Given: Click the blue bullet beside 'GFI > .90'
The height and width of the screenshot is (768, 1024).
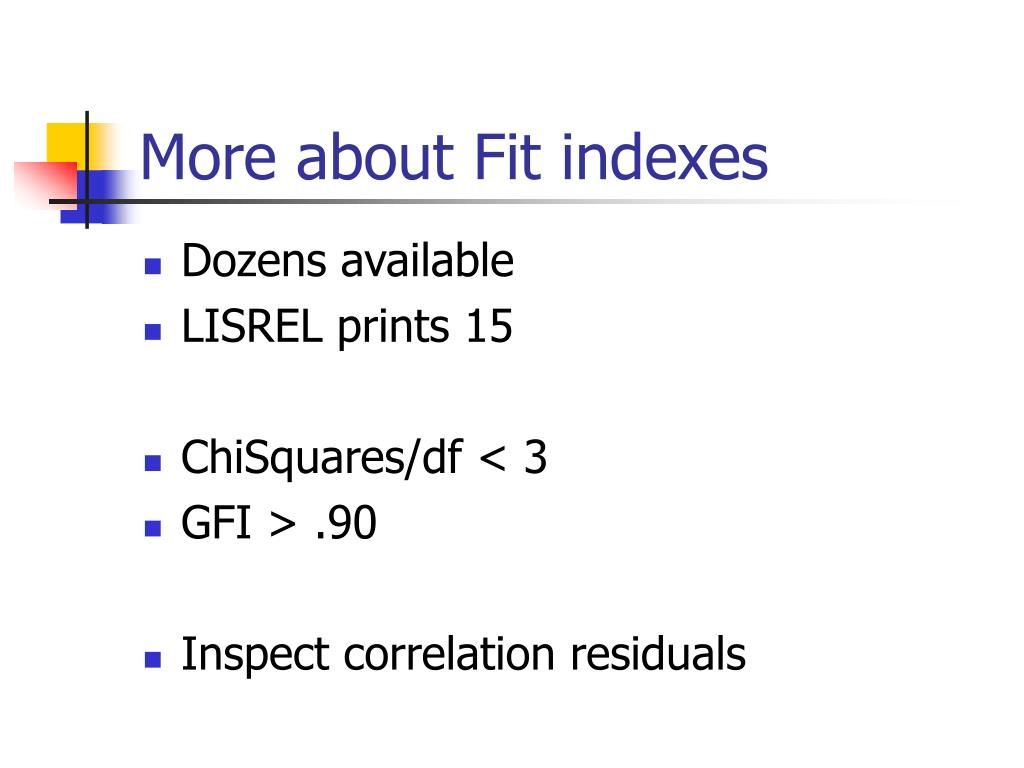Looking at the screenshot, I should point(153,528).
